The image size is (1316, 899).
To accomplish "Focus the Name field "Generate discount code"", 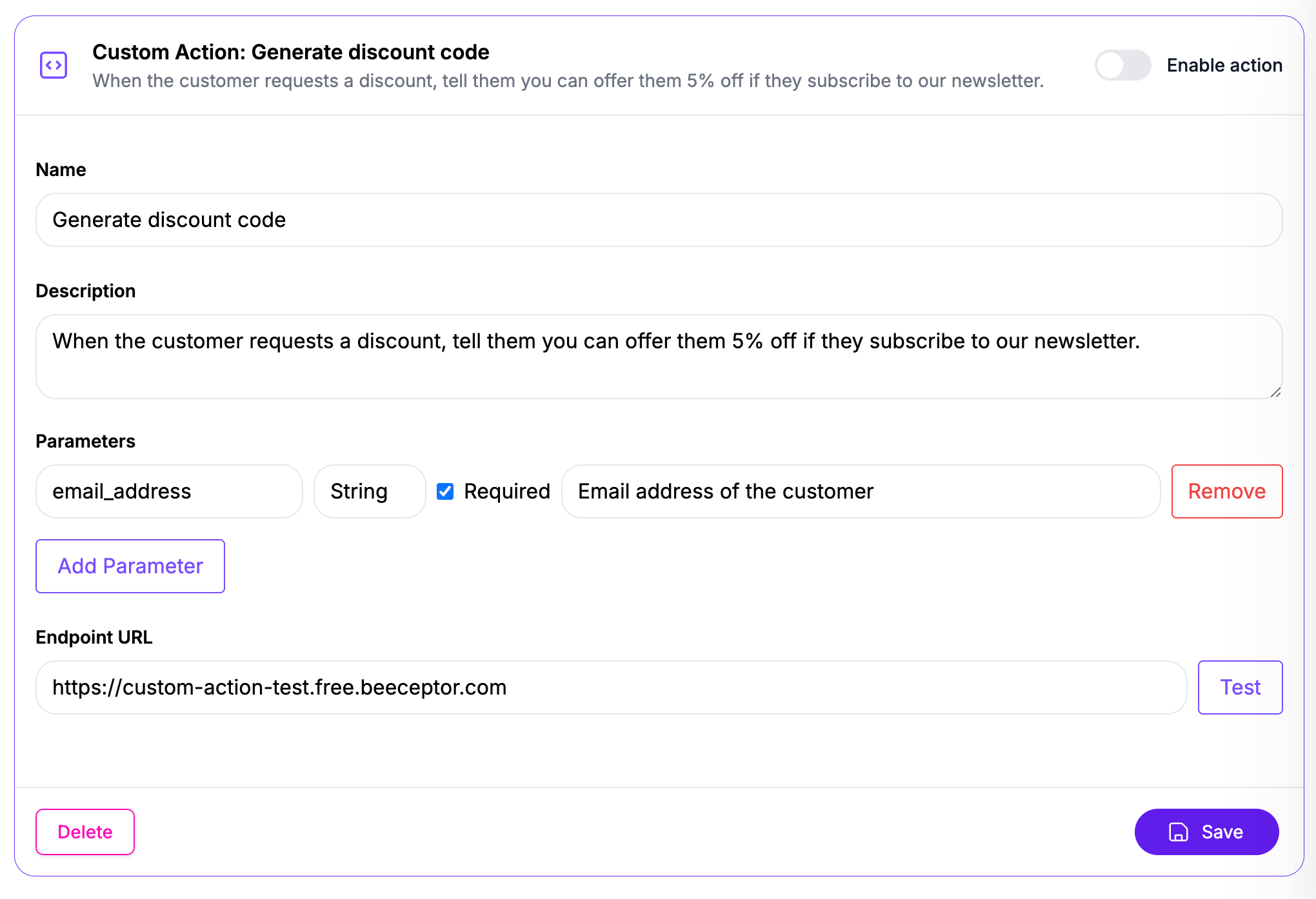I will (658, 220).
